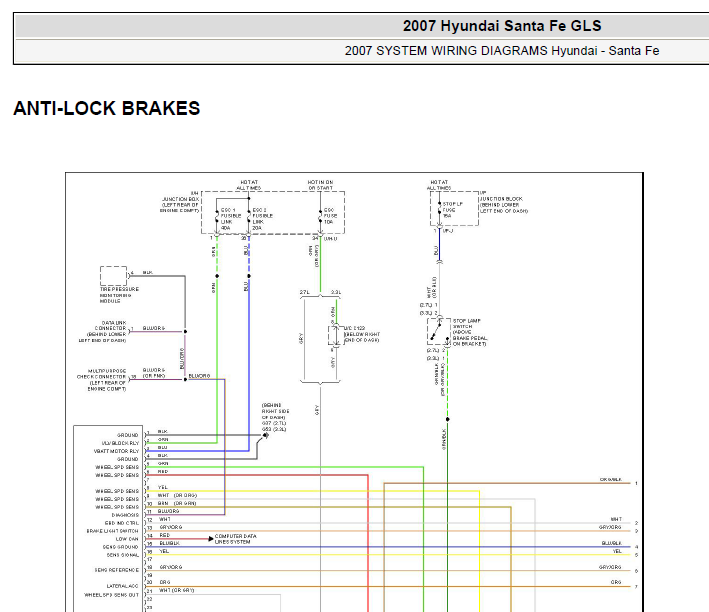Screen dimensions: 709x612
Task: Click the arrowhead pointing to Computer Data Lines
Action: click(211, 539)
